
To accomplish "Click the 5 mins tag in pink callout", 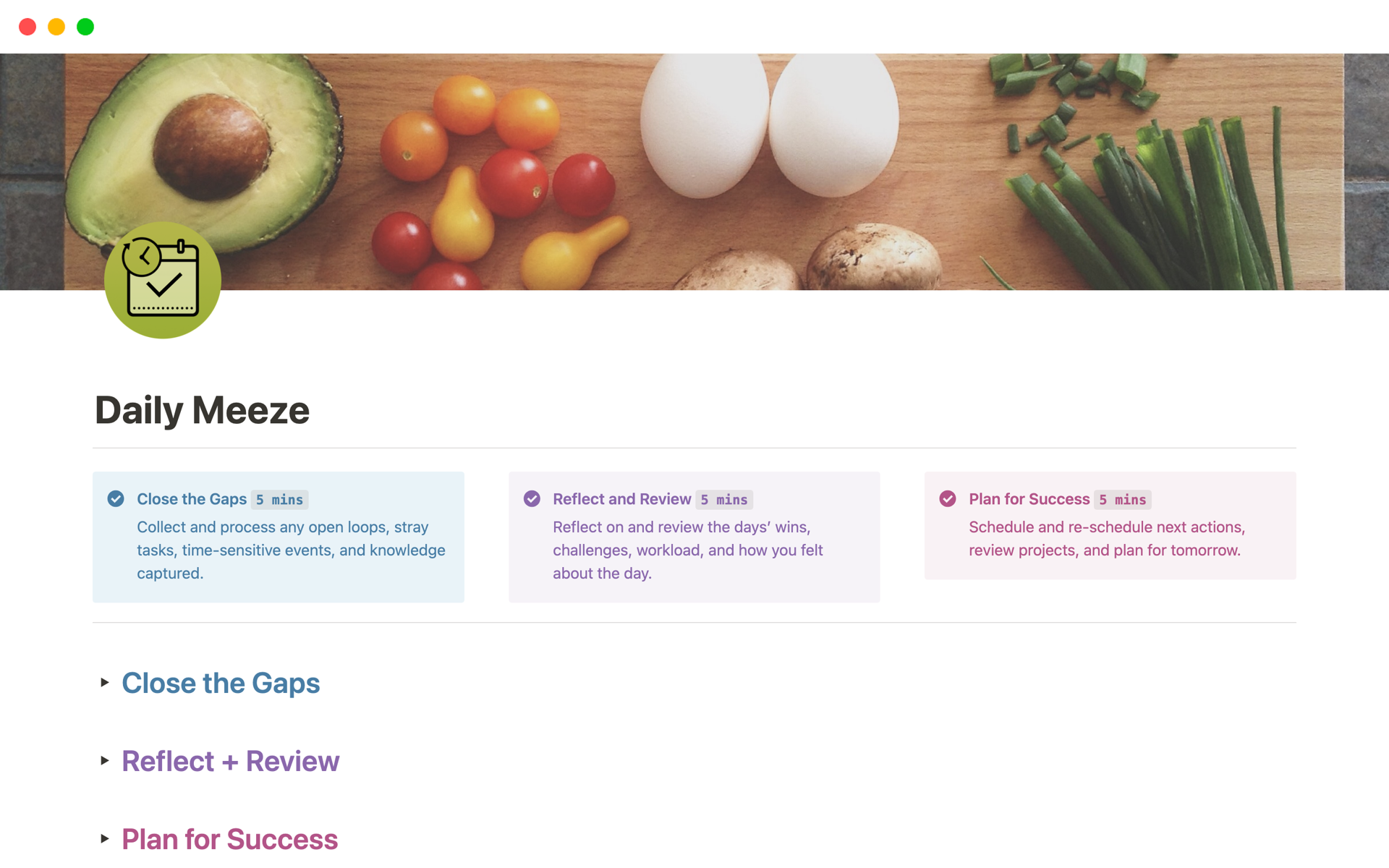I will pos(1123,500).
